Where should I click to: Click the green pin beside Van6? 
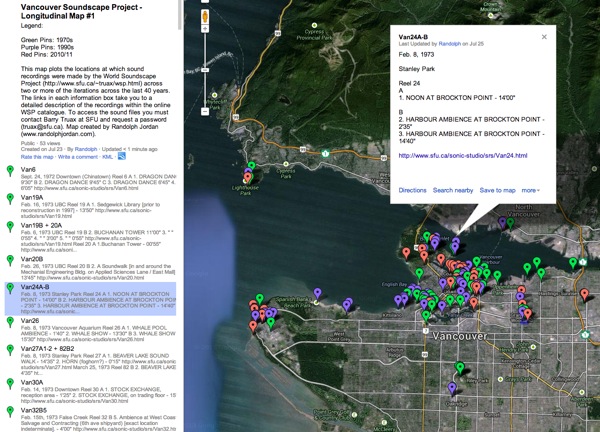(10, 171)
